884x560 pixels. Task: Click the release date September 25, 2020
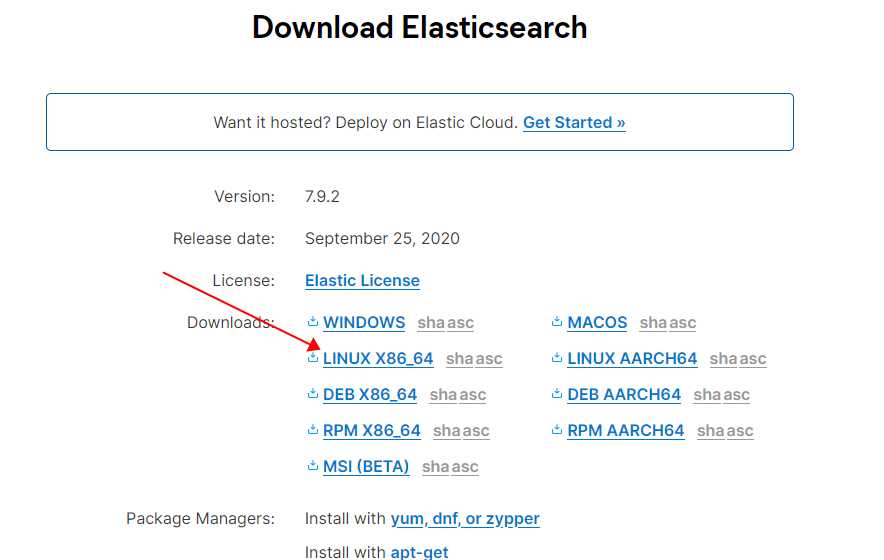pyautogui.click(x=382, y=239)
